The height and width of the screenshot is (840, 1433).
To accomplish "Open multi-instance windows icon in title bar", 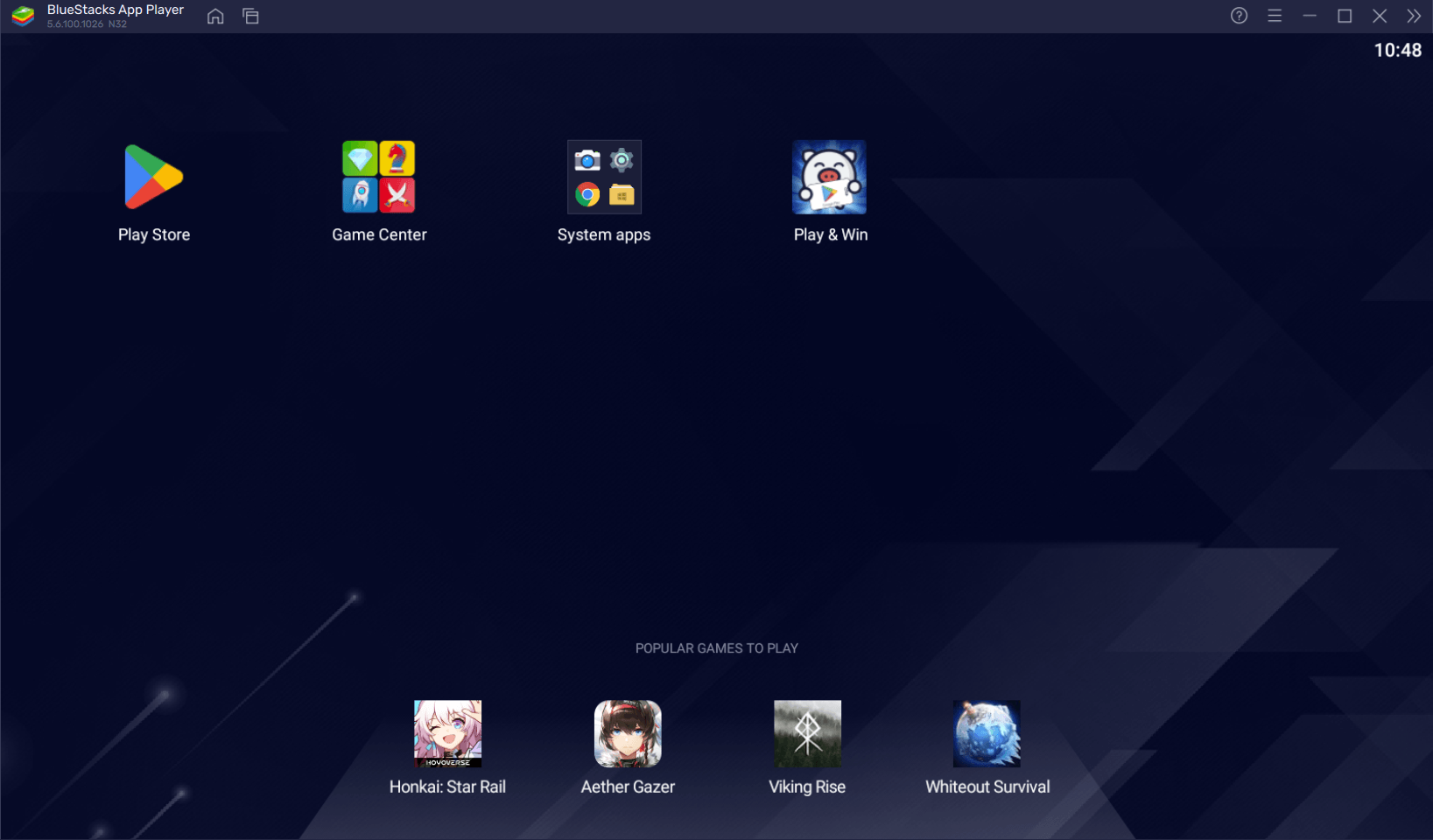I will [250, 16].
